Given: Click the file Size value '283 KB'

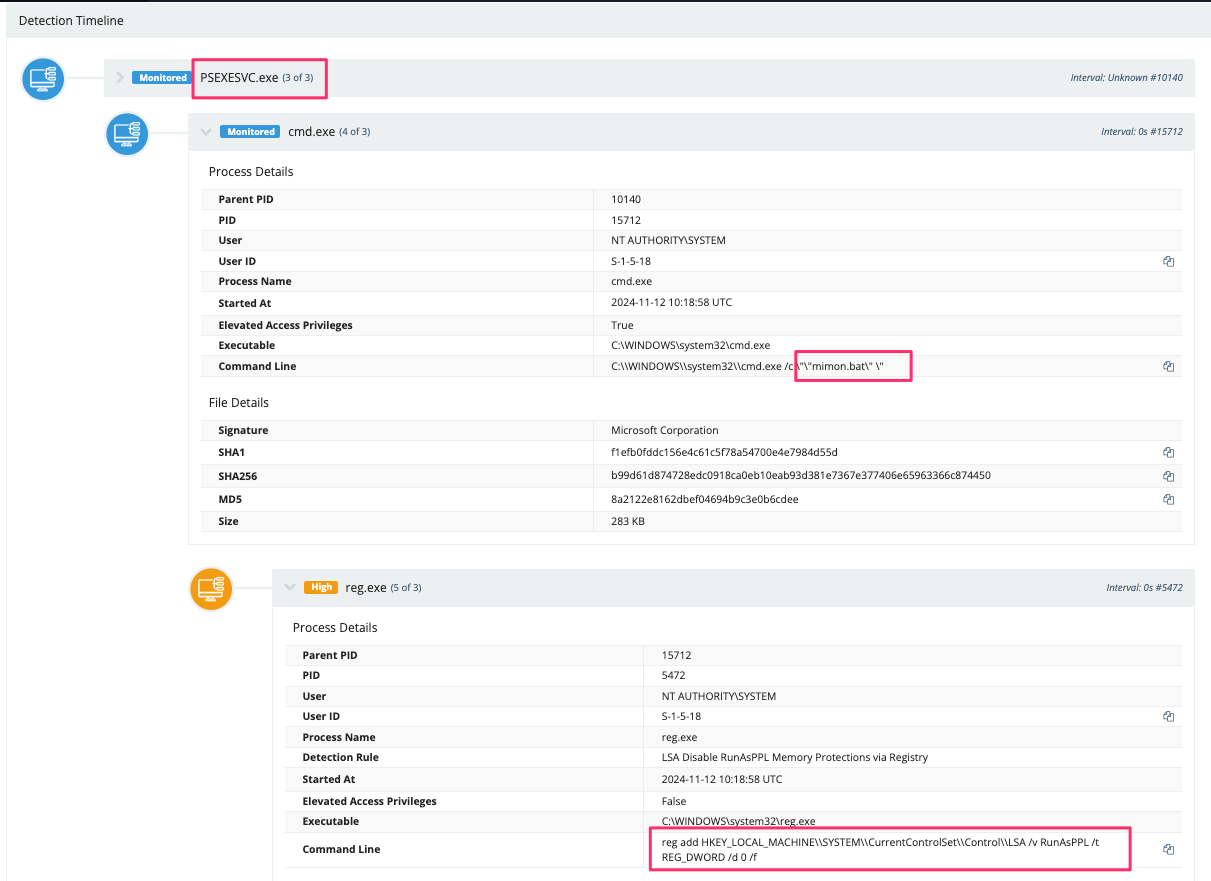Looking at the screenshot, I should coord(627,521).
